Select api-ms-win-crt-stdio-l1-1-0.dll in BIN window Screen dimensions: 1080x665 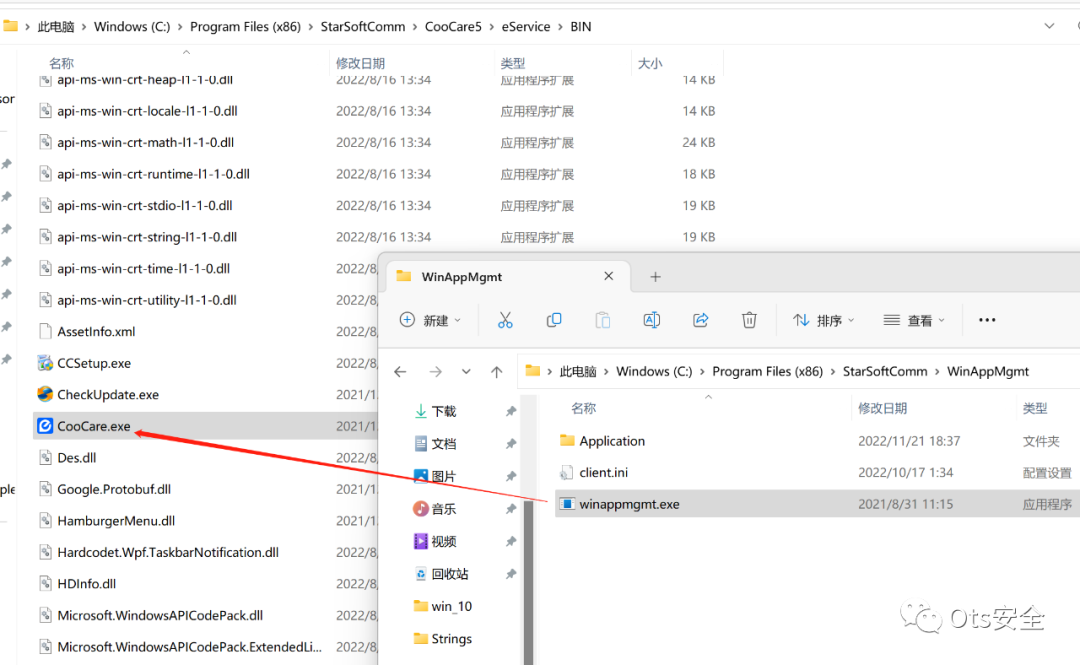click(145, 205)
